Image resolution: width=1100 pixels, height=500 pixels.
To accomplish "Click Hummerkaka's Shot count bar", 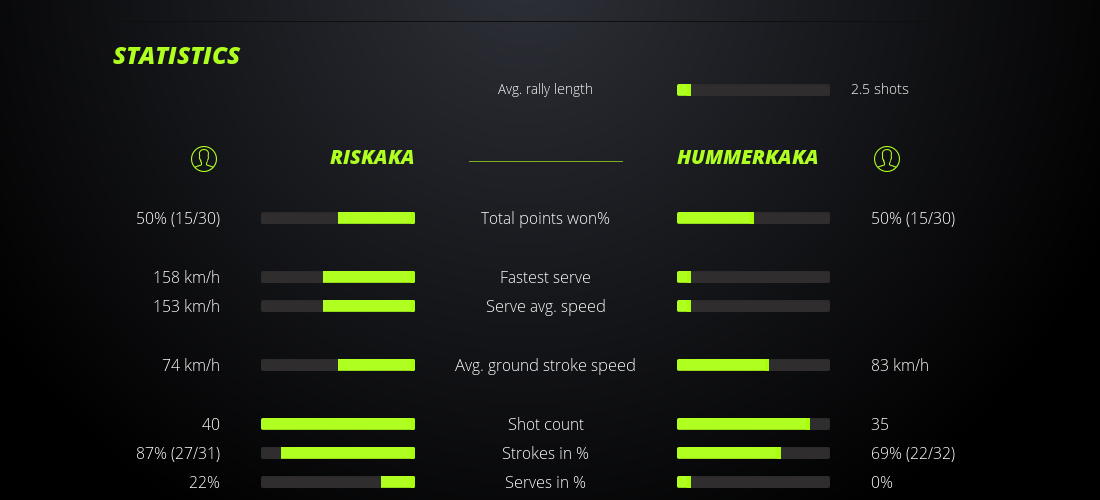I will (753, 424).
